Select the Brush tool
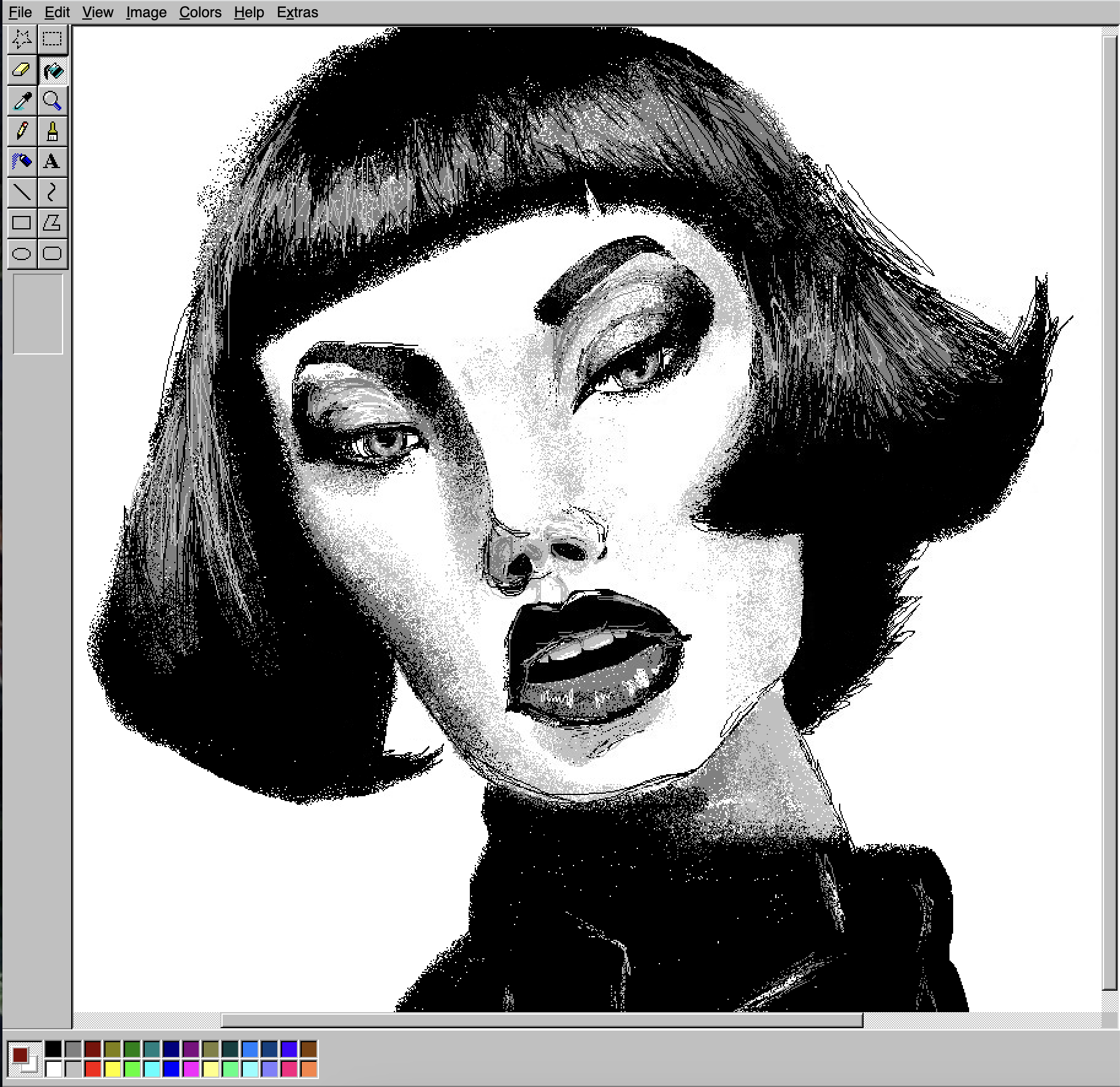Image resolution: width=1120 pixels, height=1087 pixels. [x=53, y=131]
